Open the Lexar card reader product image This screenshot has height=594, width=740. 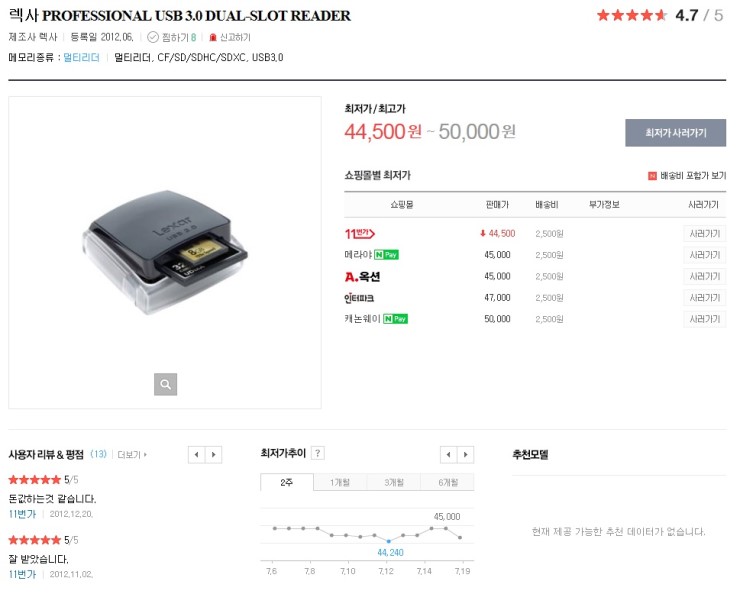[165, 252]
